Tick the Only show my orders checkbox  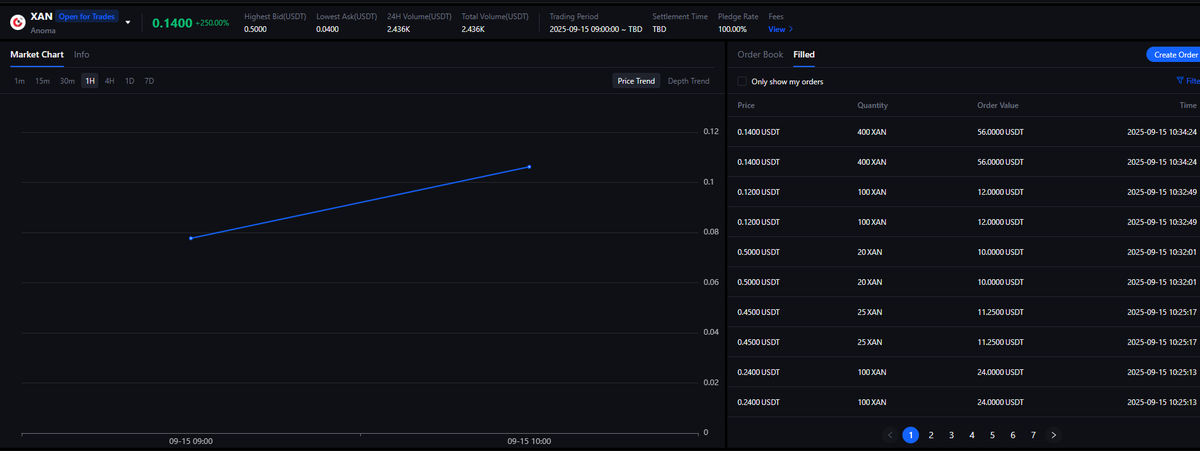point(742,81)
